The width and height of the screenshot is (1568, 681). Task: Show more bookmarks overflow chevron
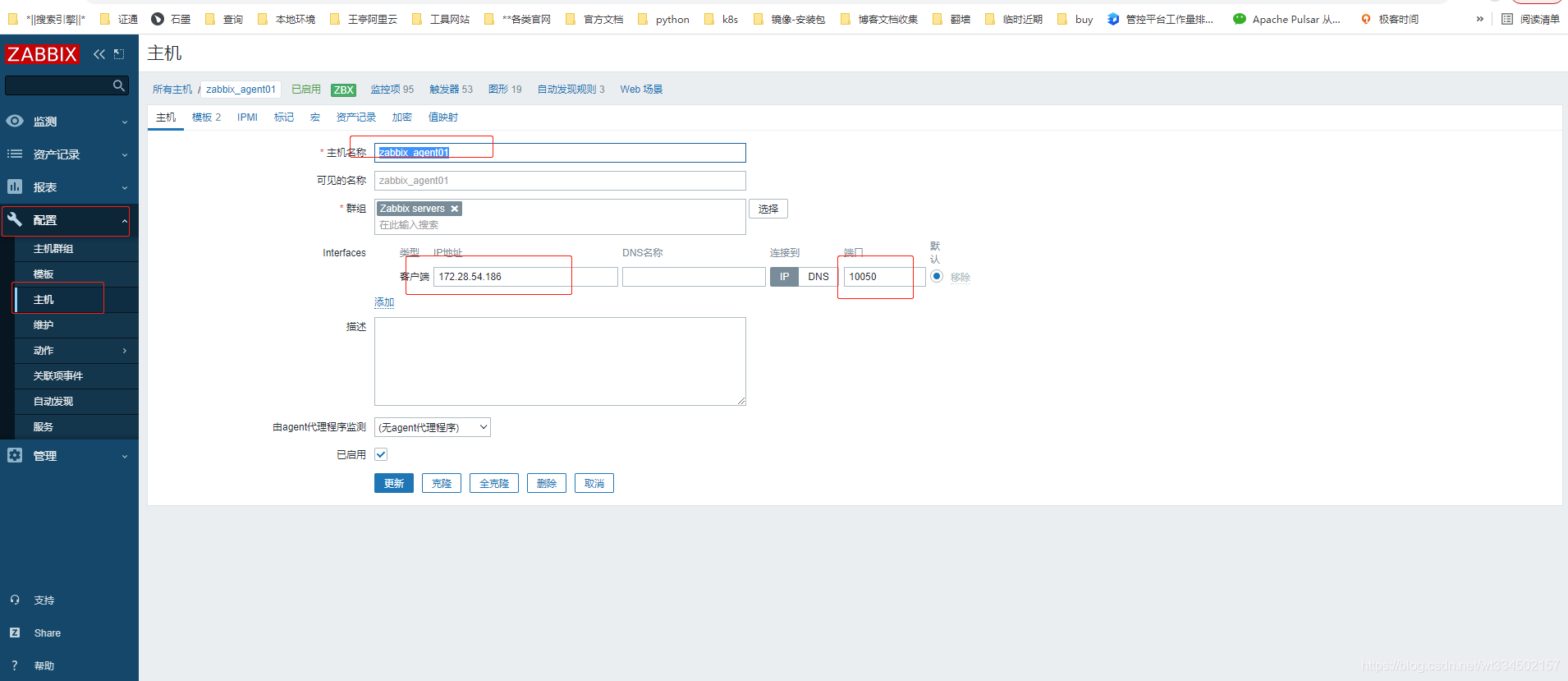[x=1480, y=19]
